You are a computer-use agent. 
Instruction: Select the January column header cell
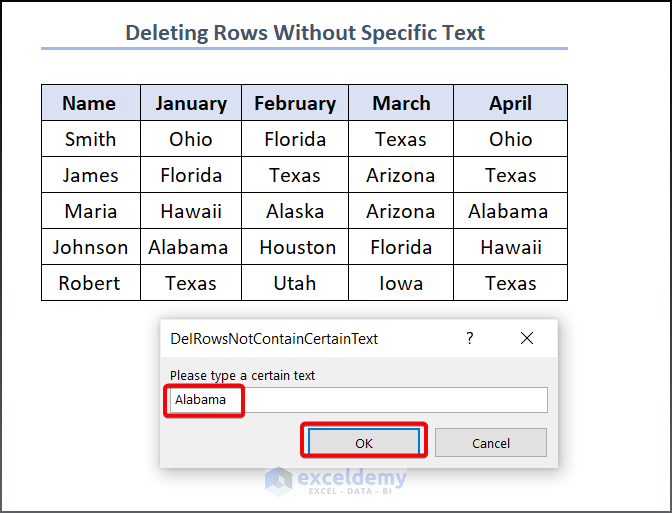coord(191,103)
